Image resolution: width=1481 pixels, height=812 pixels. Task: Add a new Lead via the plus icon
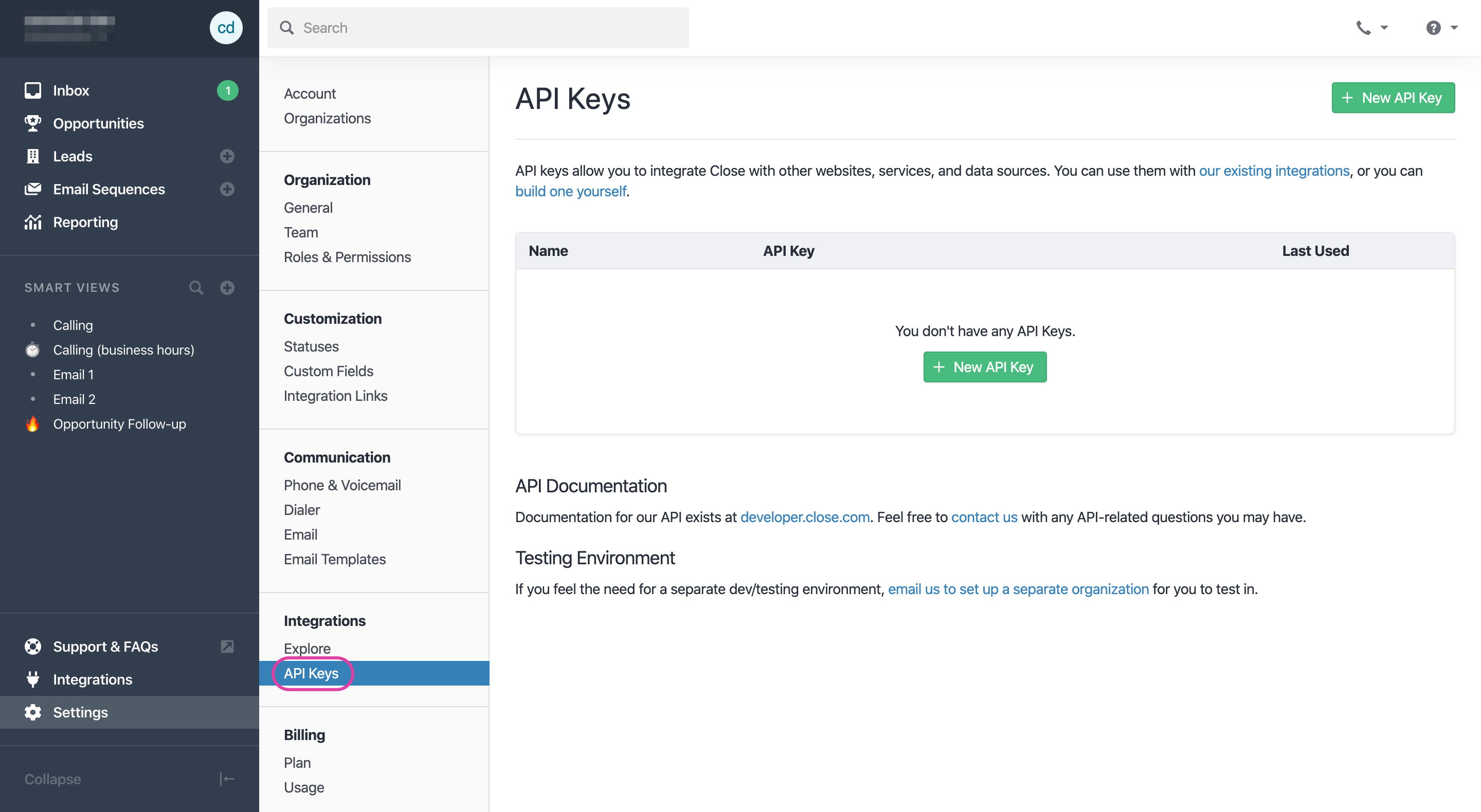(228, 156)
